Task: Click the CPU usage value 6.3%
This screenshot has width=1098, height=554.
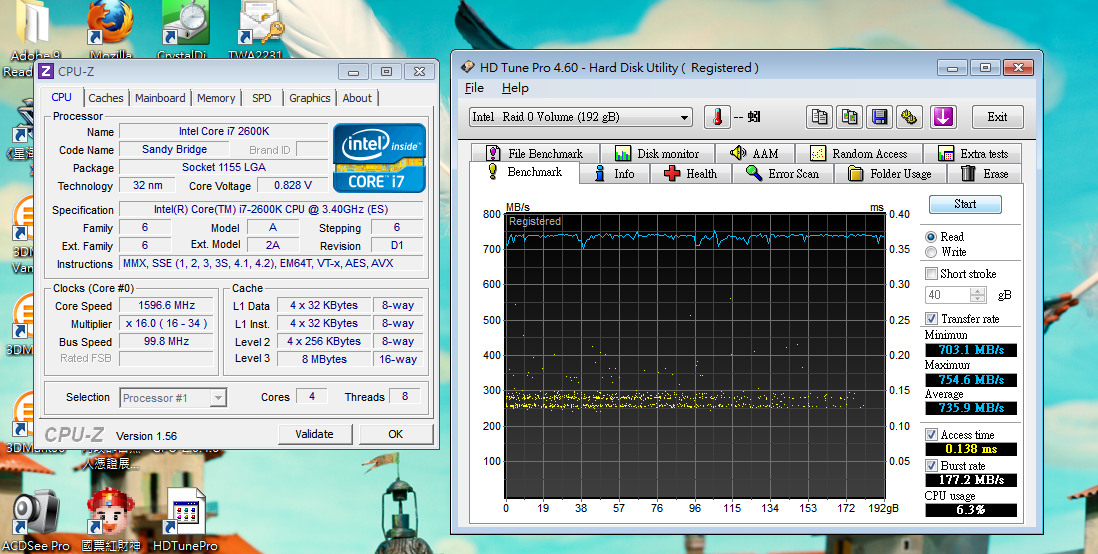Action: 971,510
